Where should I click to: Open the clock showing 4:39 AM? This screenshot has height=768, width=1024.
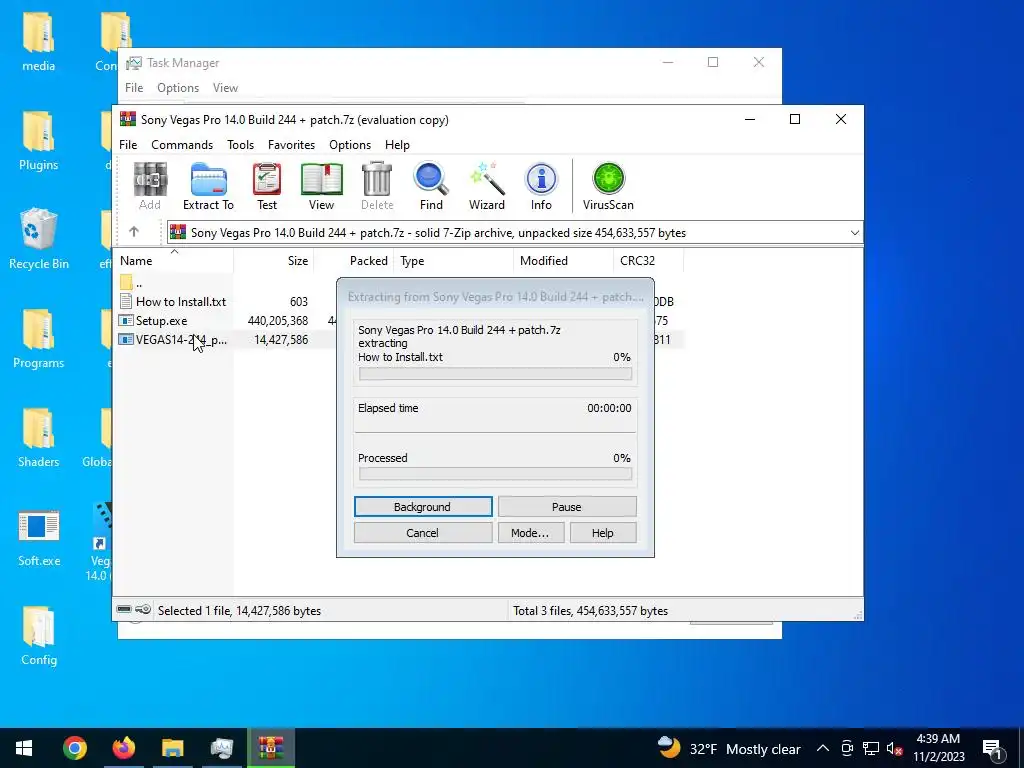pos(938,748)
